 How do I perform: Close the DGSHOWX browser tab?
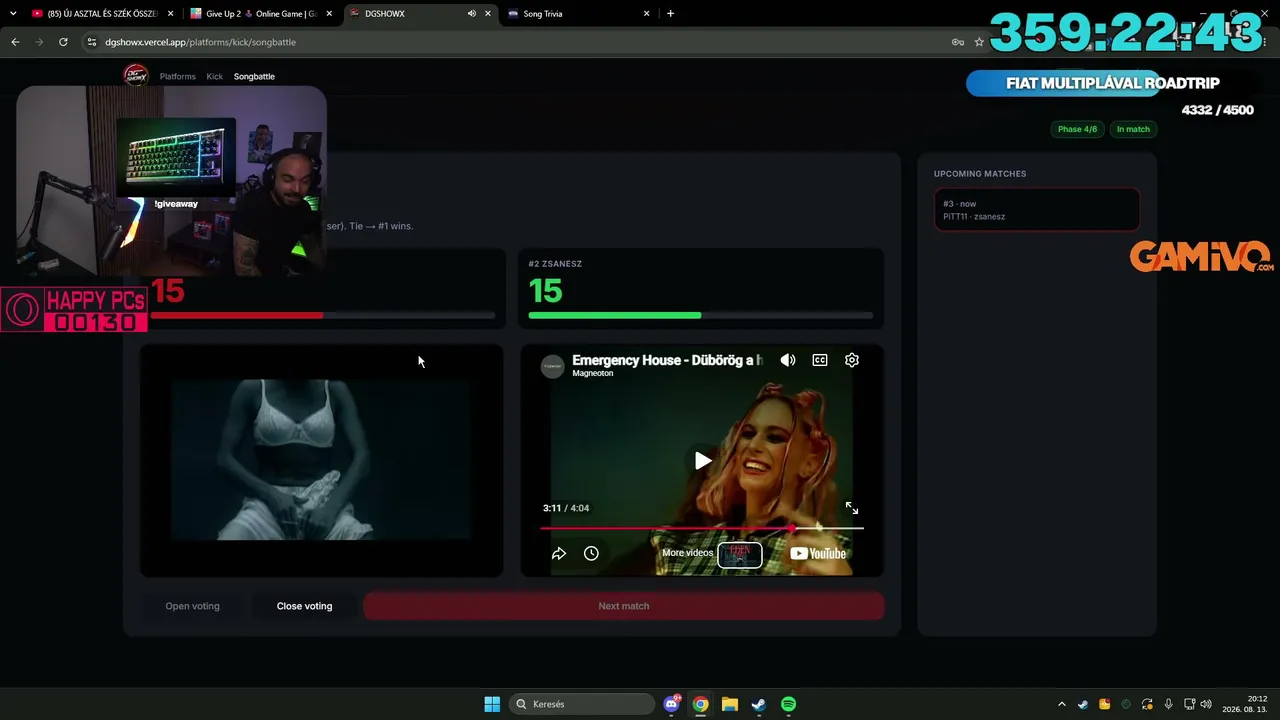tap(490, 14)
